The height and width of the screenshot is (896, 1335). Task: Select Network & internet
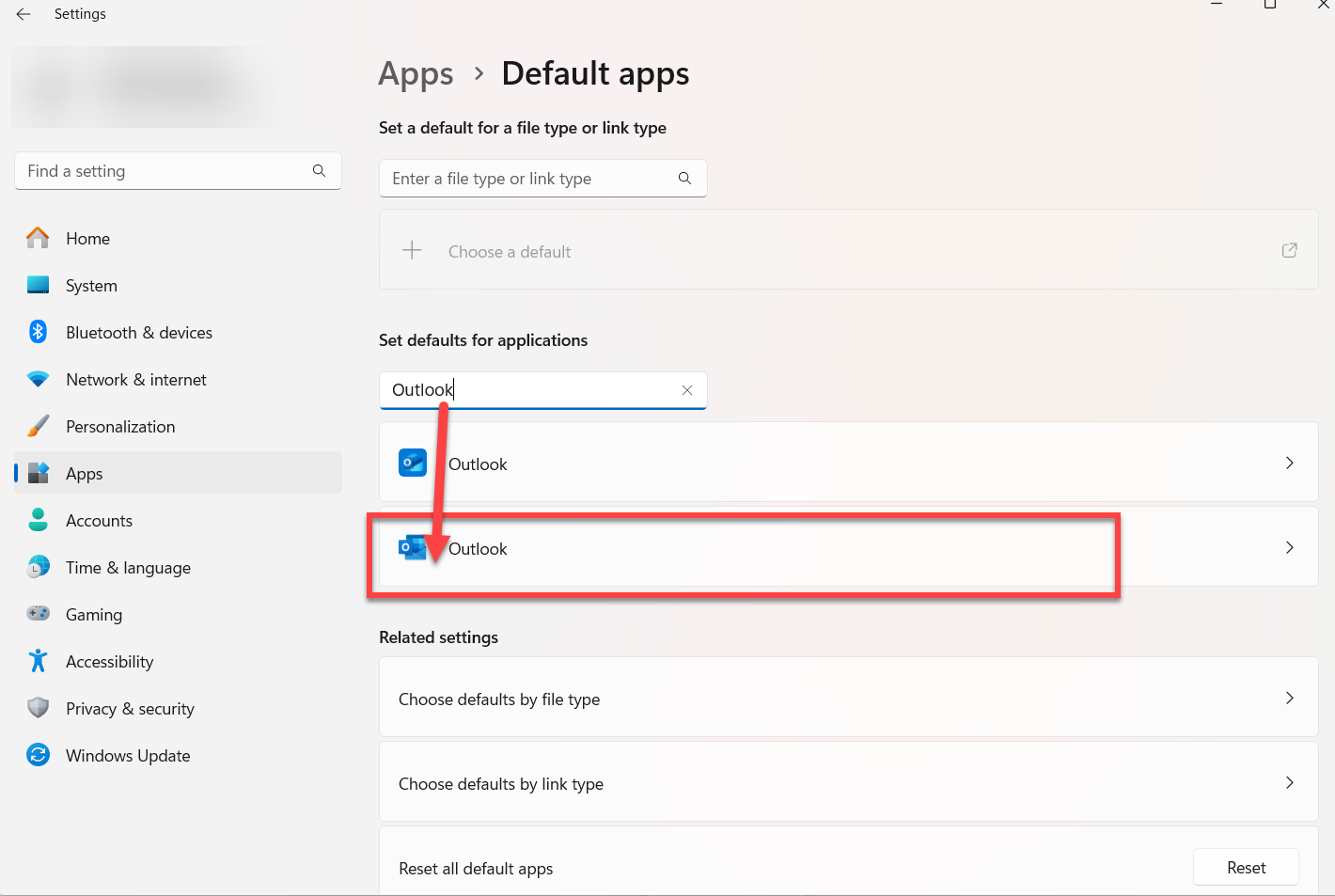click(179, 379)
